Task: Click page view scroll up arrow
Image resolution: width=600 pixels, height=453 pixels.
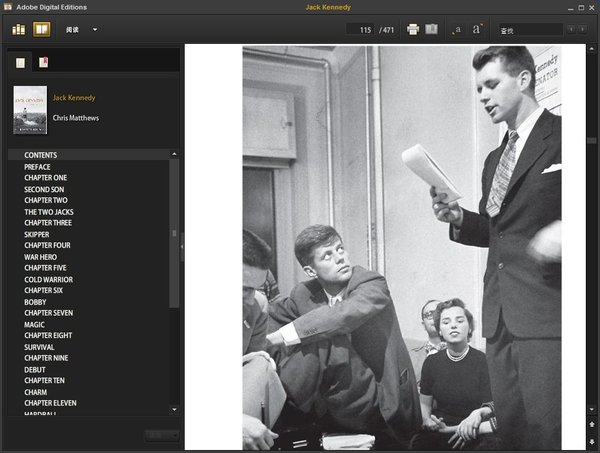Action: (x=592, y=49)
